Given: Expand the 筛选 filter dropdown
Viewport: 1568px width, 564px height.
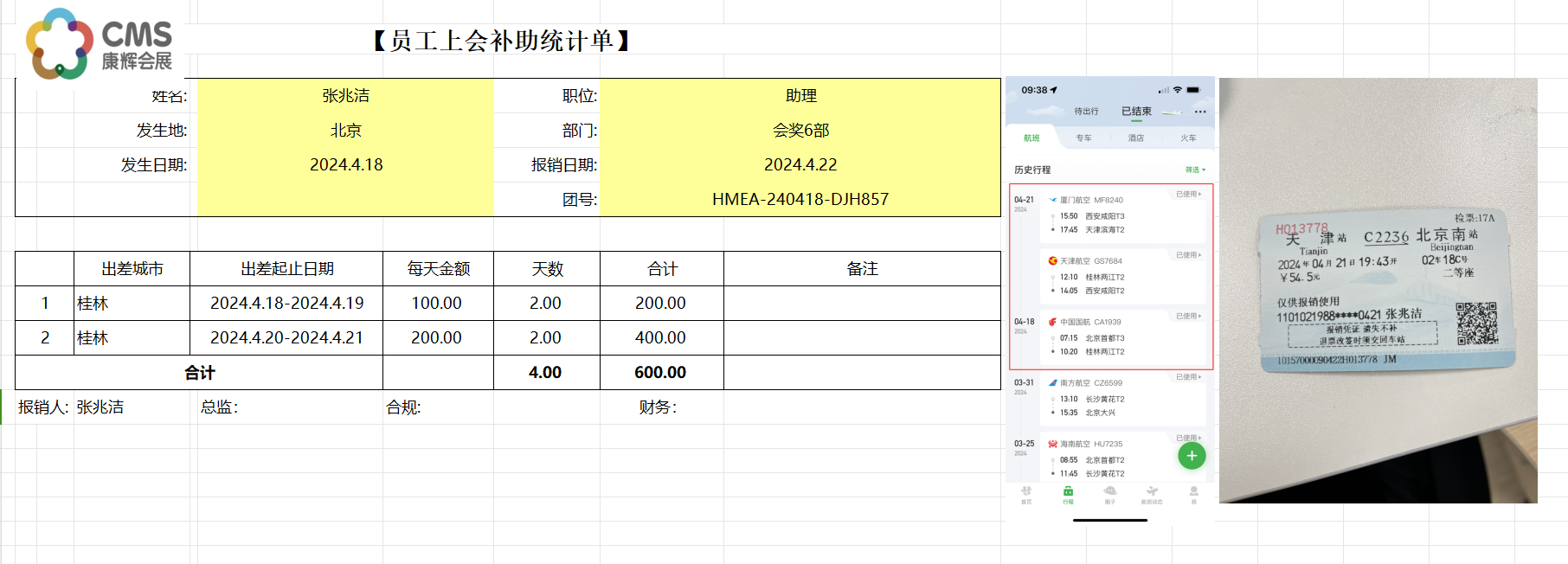Looking at the screenshot, I should (x=1195, y=170).
